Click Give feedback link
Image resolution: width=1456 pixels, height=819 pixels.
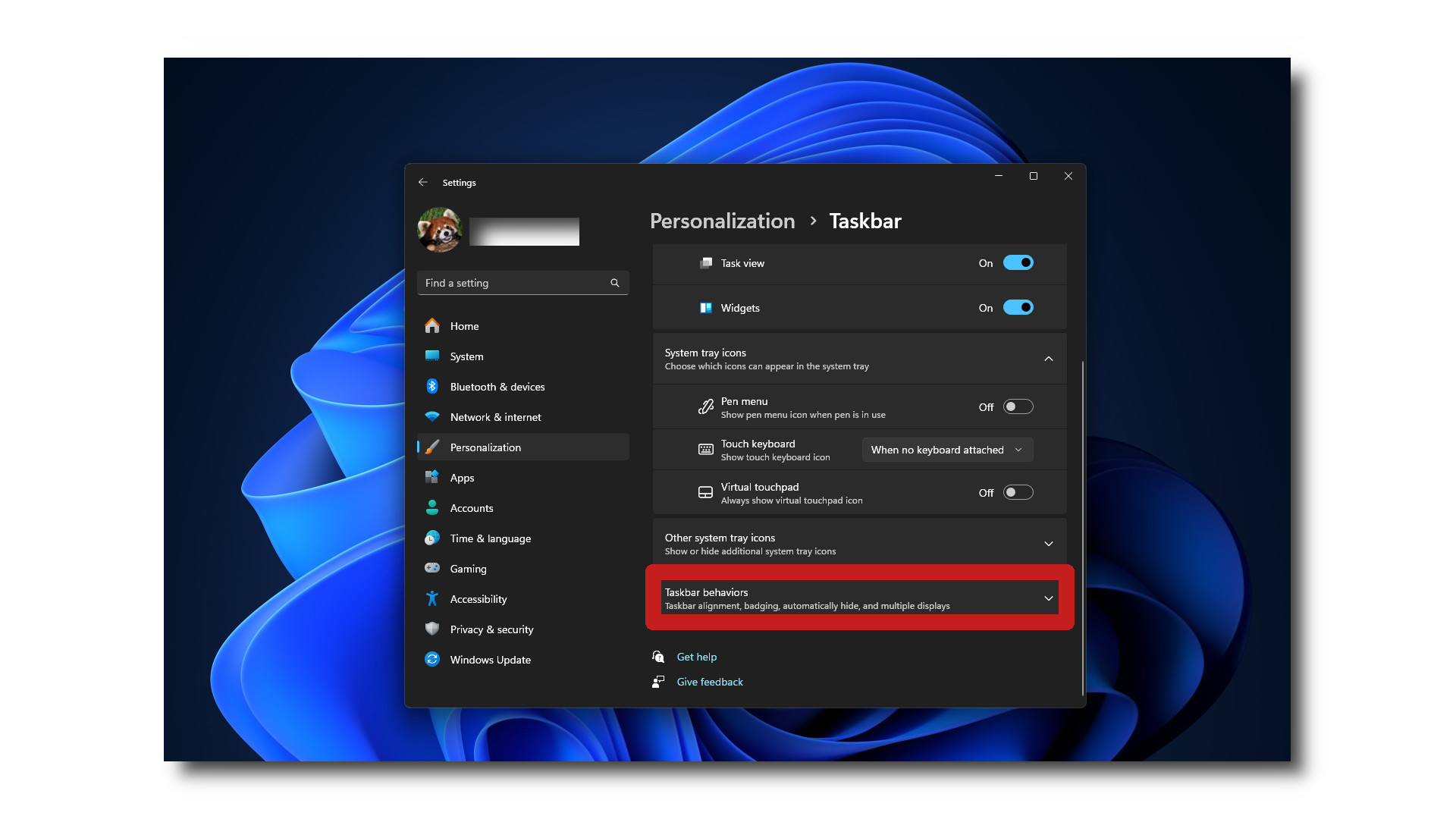coord(710,681)
